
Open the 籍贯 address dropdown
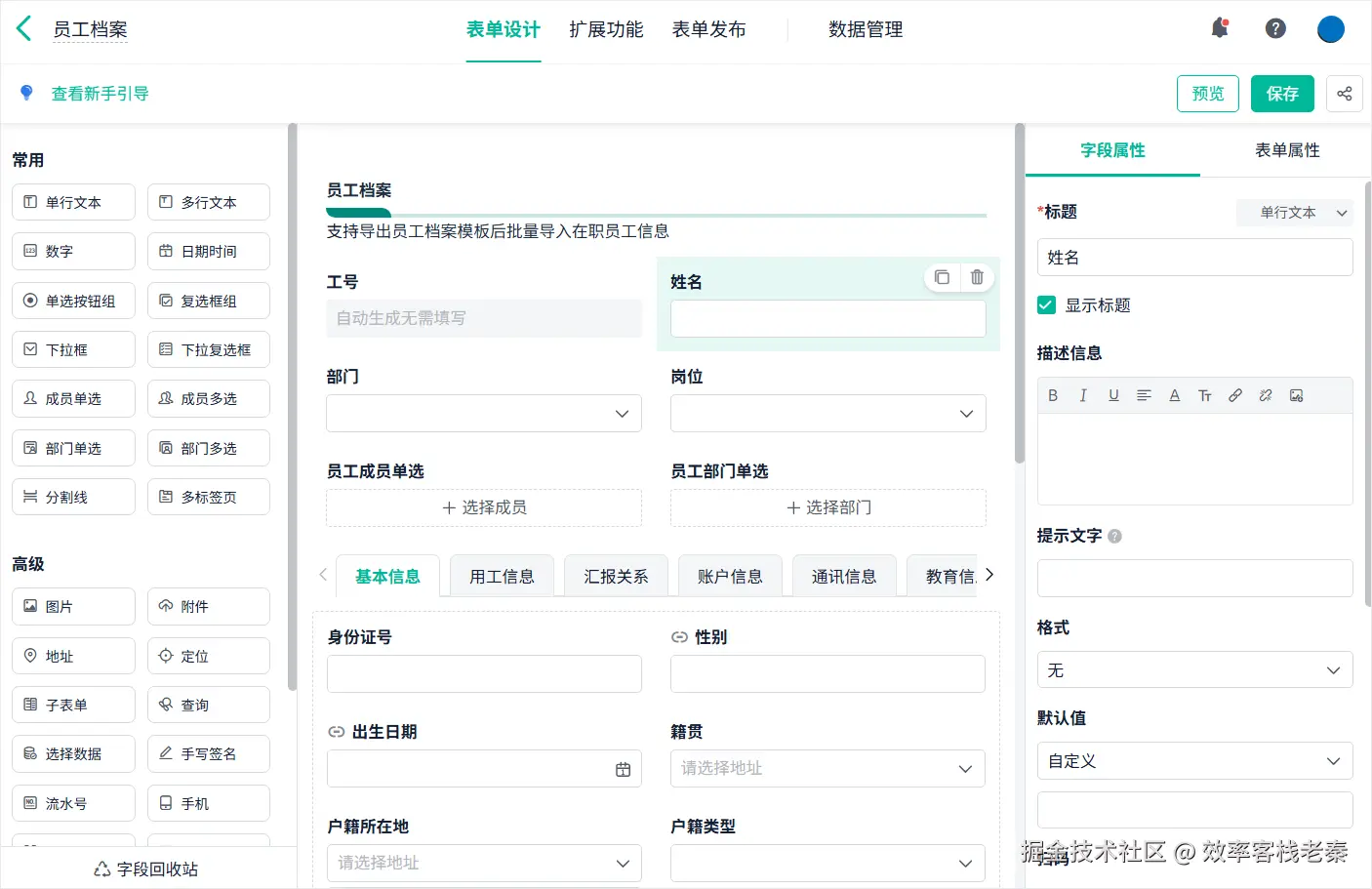click(827, 768)
